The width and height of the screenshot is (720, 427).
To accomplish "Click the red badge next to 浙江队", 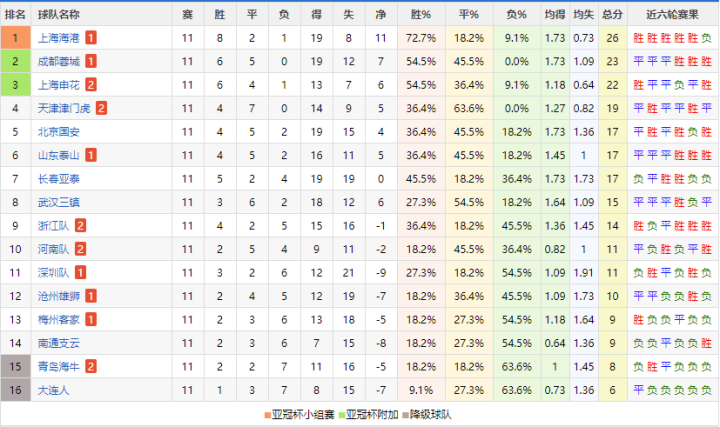I will (80, 226).
